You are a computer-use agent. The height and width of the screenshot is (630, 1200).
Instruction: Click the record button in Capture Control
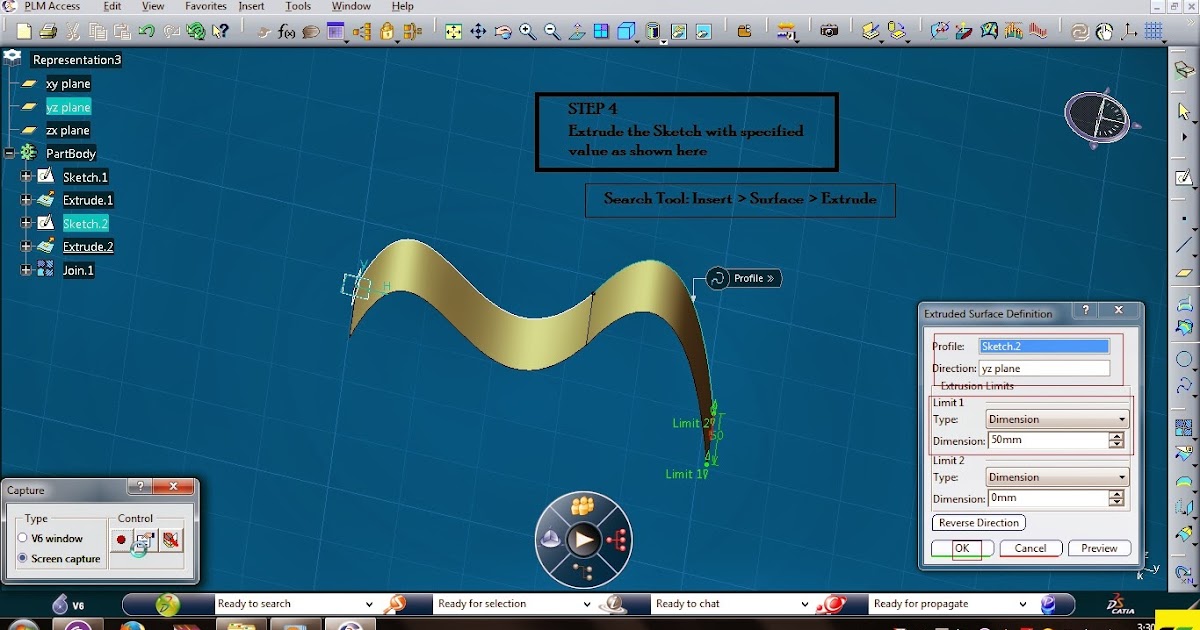coord(121,538)
